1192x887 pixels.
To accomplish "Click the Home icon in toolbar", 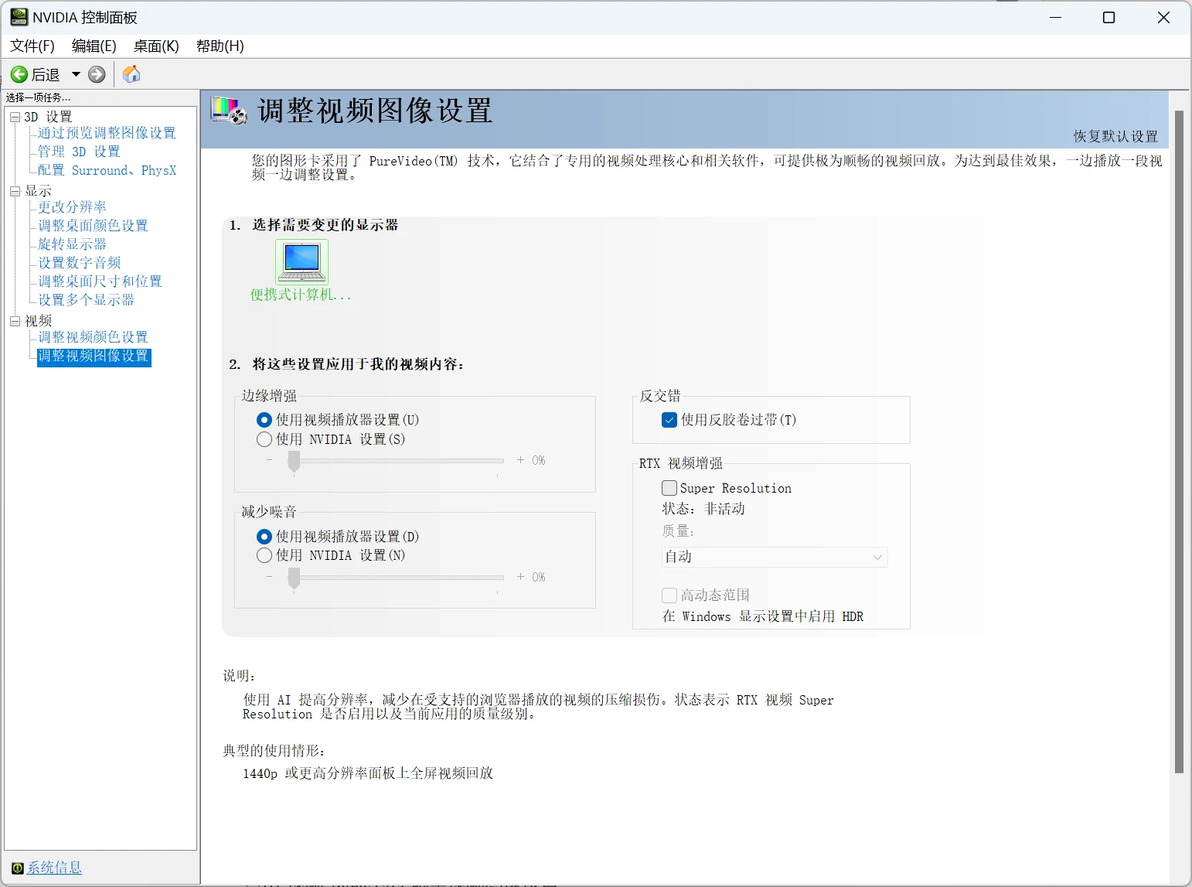I will click(x=132, y=74).
